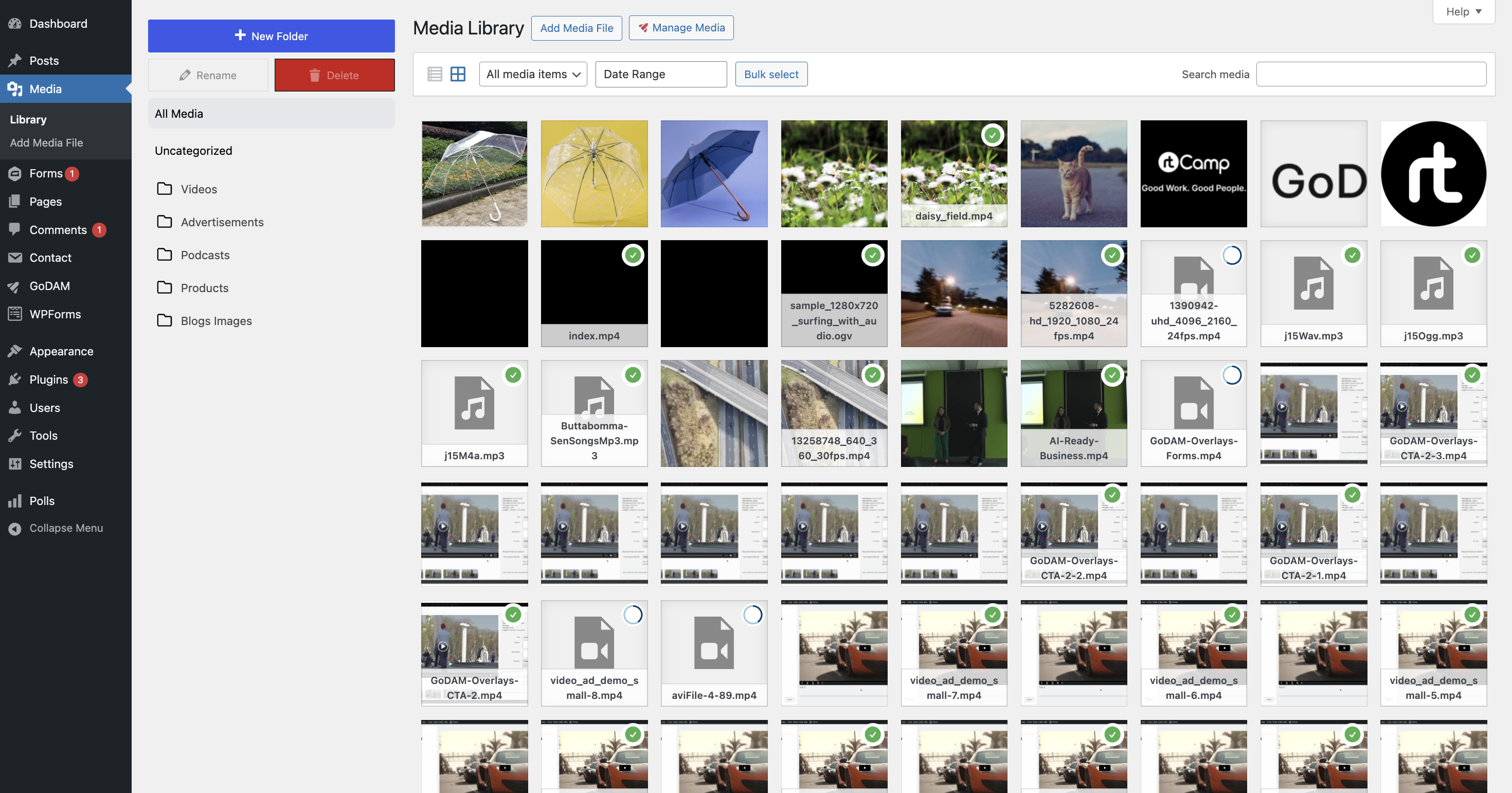The image size is (1512, 793).
Task: Click the checkmark on sample_1280x720 surfing ogv
Action: tap(873, 255)
